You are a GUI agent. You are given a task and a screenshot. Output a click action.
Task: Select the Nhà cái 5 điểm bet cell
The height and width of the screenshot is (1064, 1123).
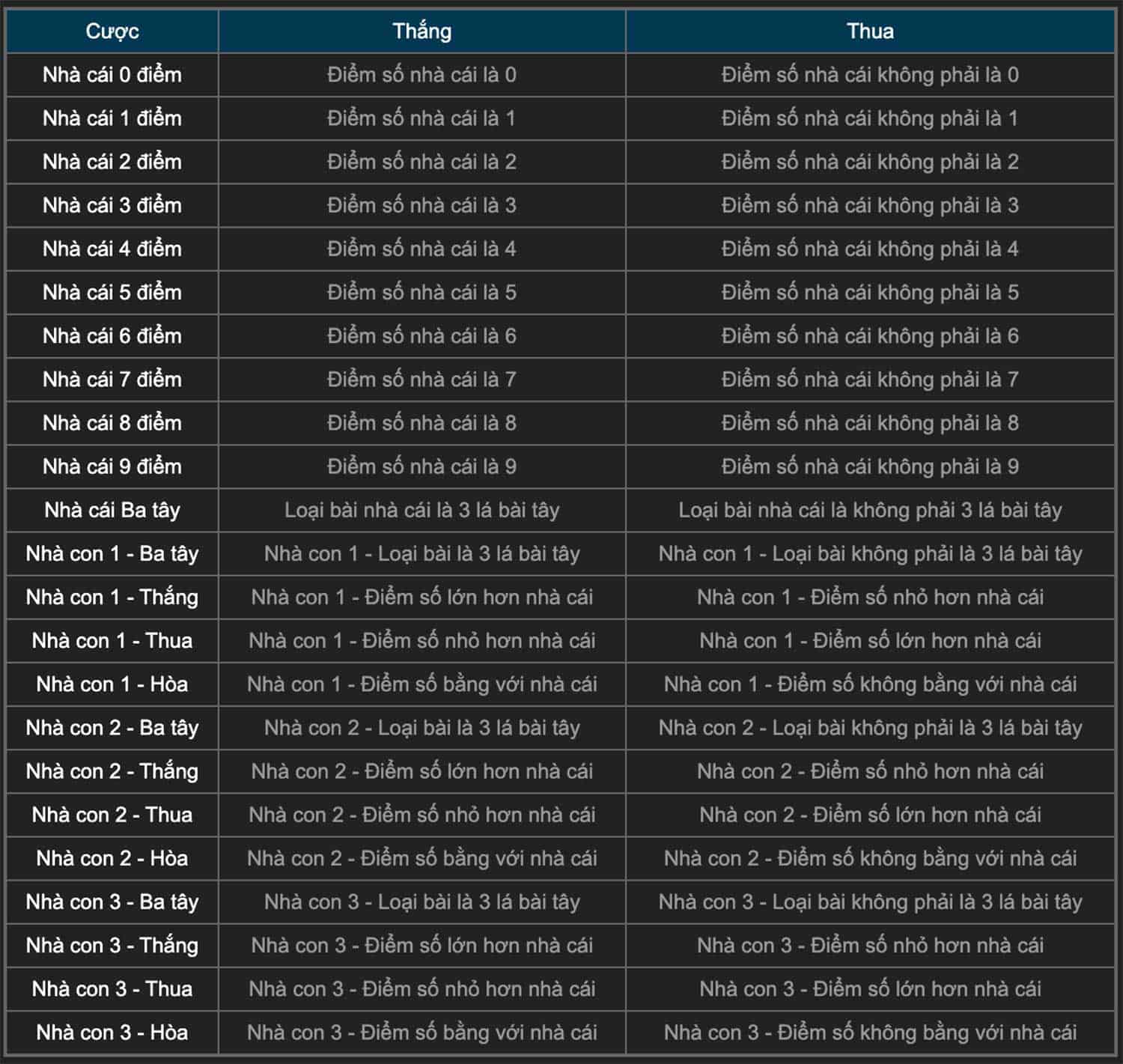click(112, 292)
